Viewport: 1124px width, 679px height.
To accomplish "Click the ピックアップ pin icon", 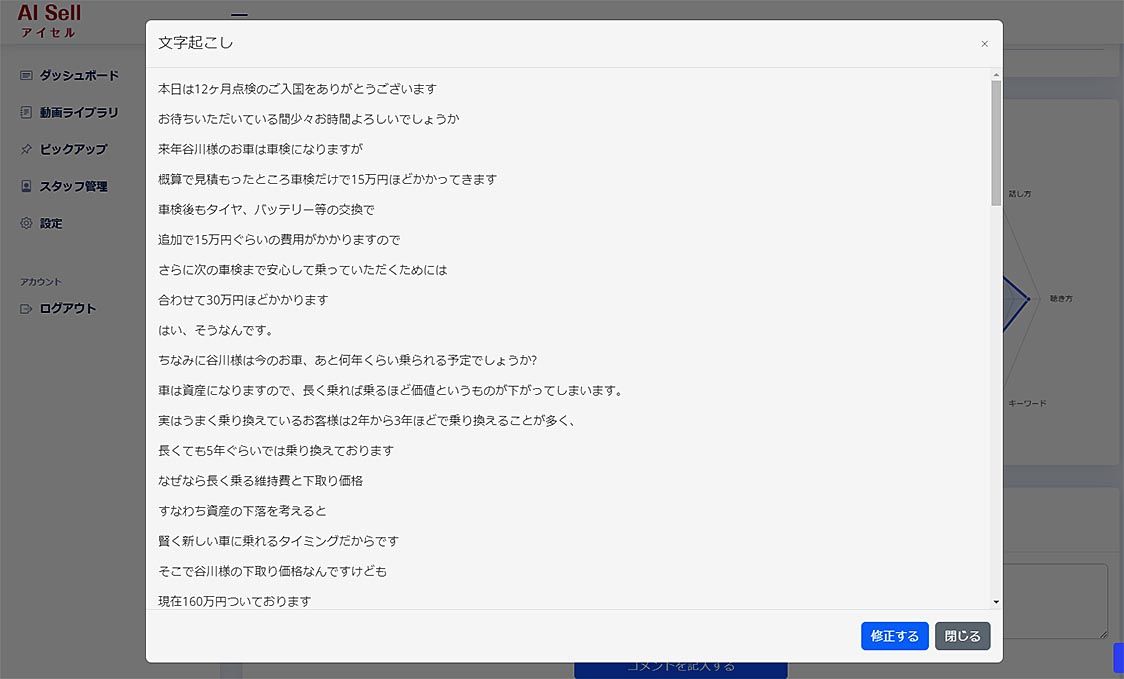I will click(x=27, y=149).
